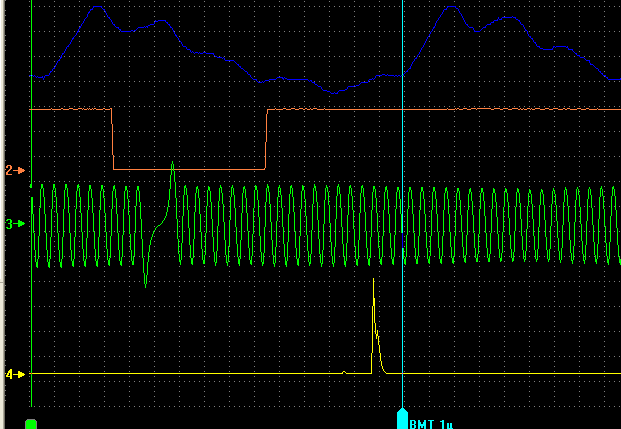
Task: Select the green channel 3 ground marker
Action: (15, 224)
